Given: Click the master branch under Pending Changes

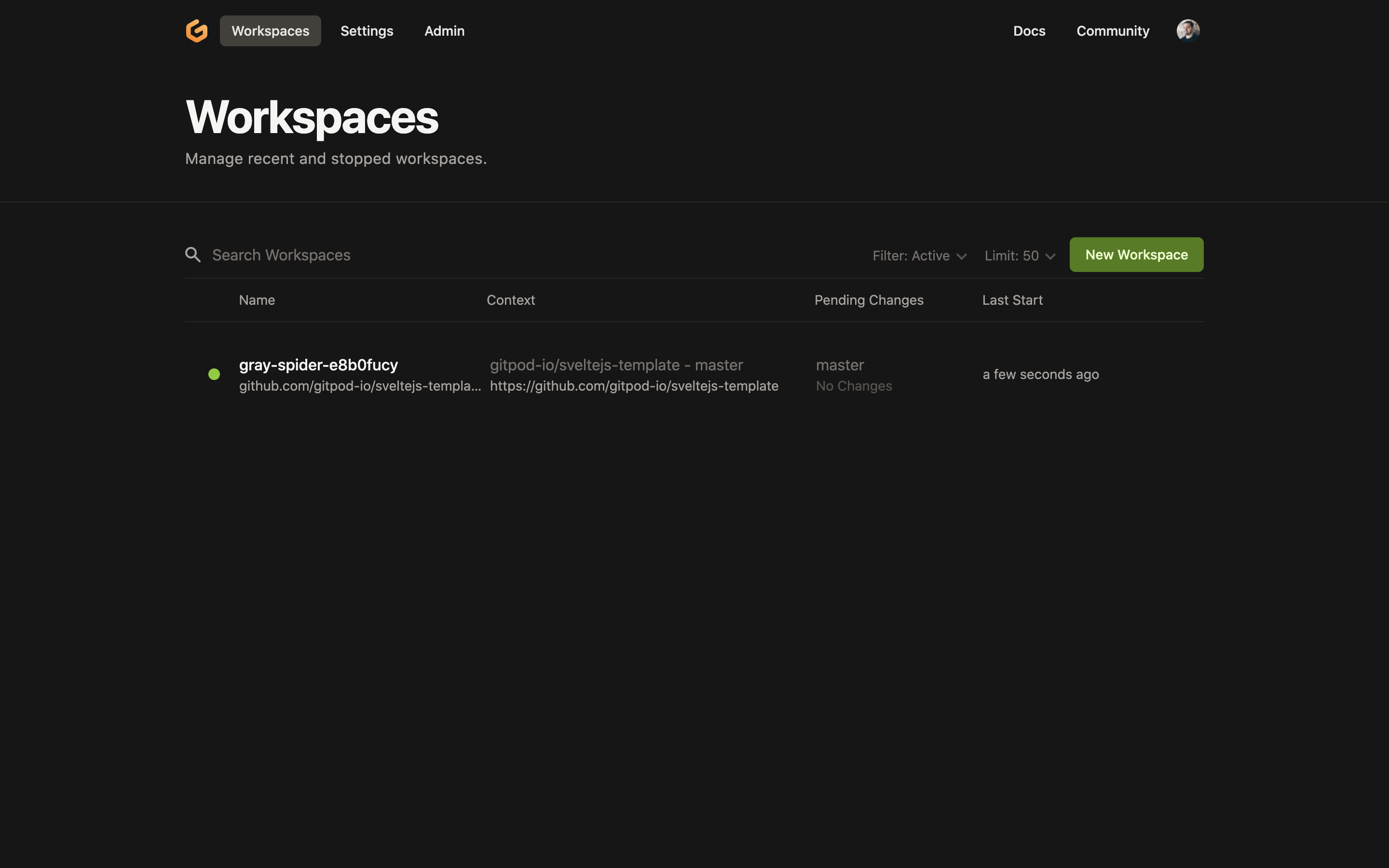Looking at the screenshot, I should [x=840, y=365].
